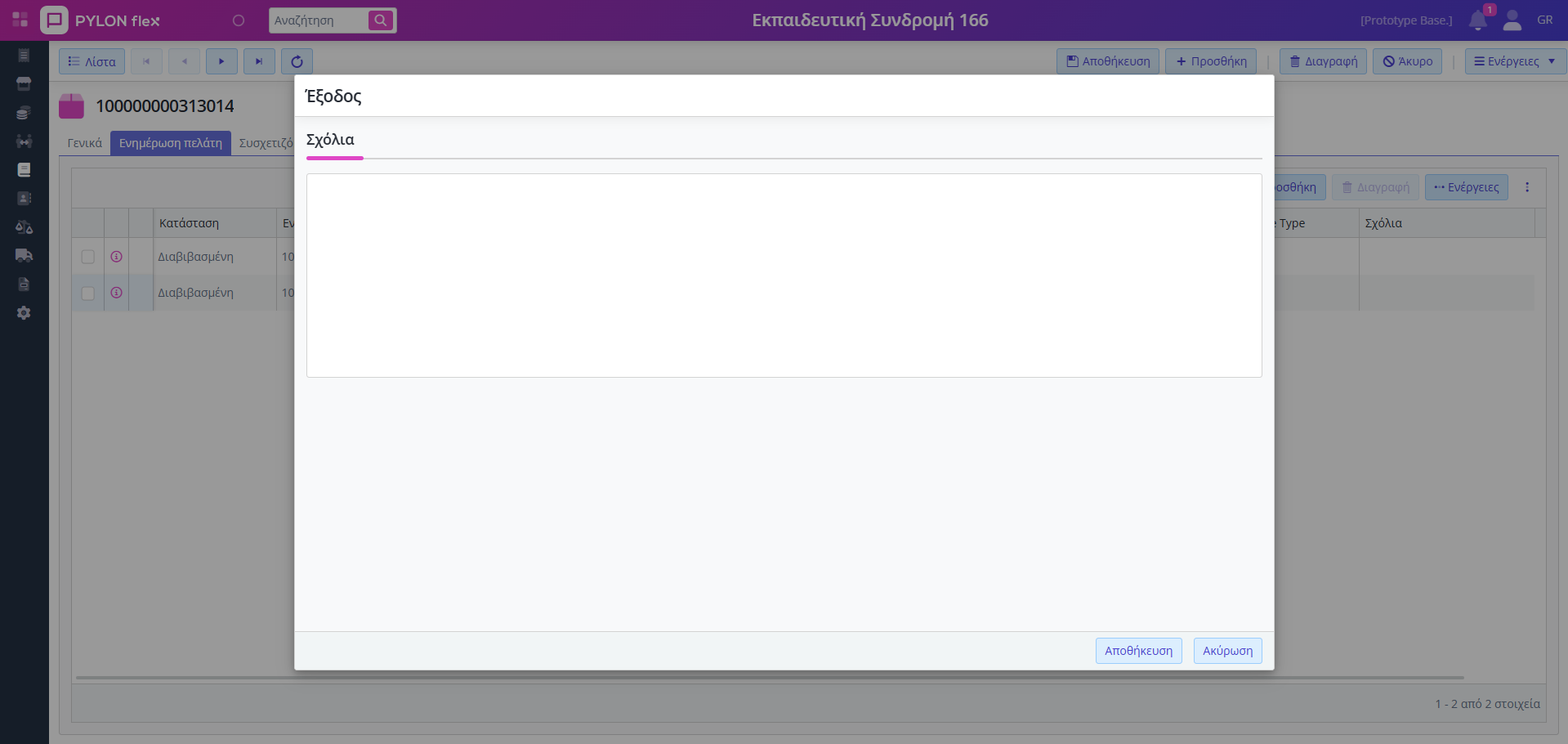Image resolution: width=1568 pixels, height=744 pixels.
Task: Select the Σχόλια tab in dialog
Action: 331,140
